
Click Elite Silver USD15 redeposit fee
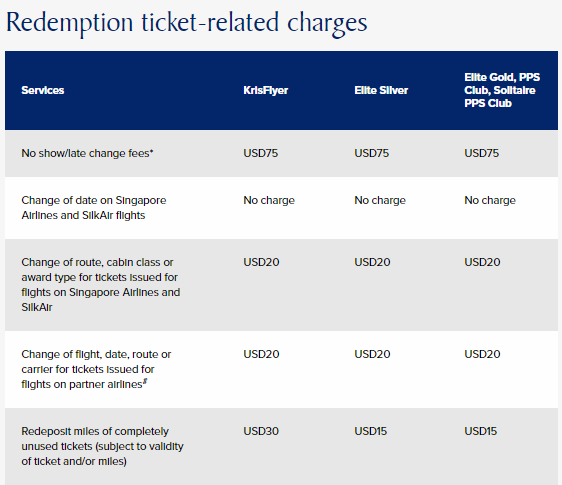(371, 431)
